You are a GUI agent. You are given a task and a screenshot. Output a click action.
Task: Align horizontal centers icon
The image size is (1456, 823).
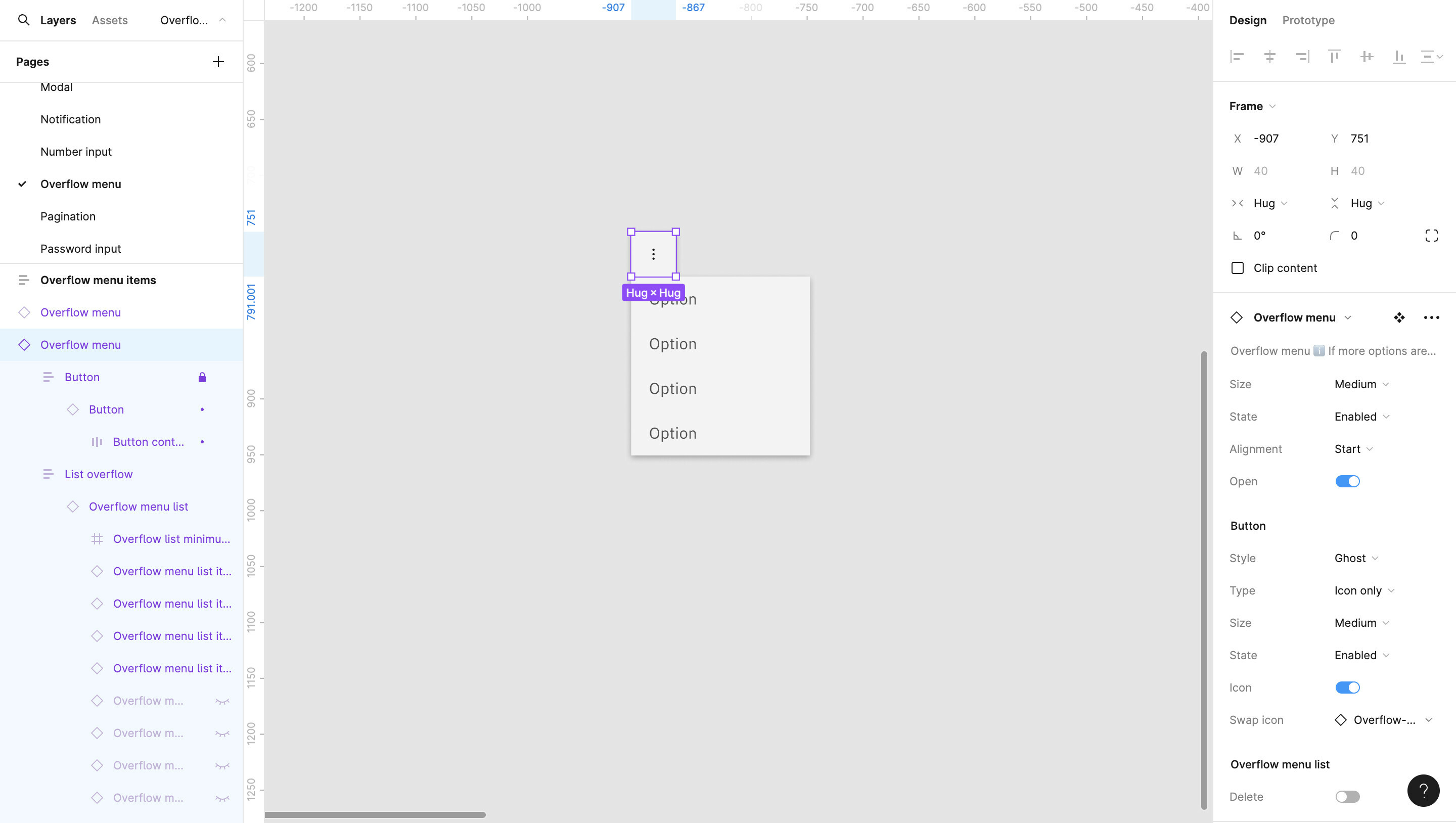(1269, 57)
